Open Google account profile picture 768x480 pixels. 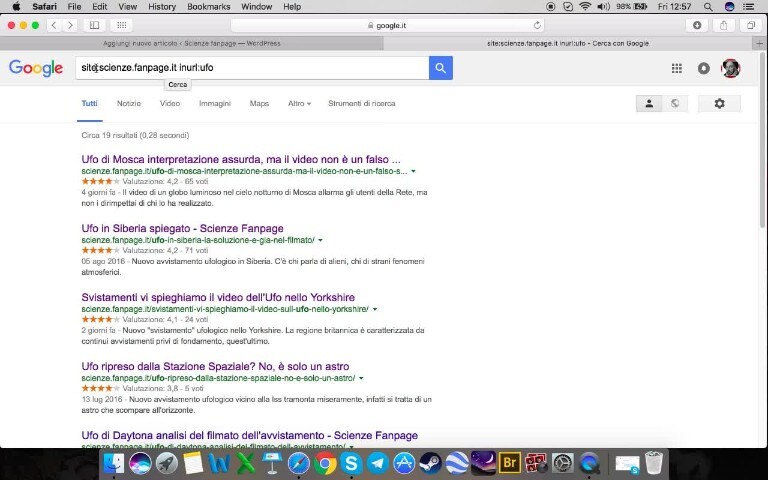click(730, 68)
